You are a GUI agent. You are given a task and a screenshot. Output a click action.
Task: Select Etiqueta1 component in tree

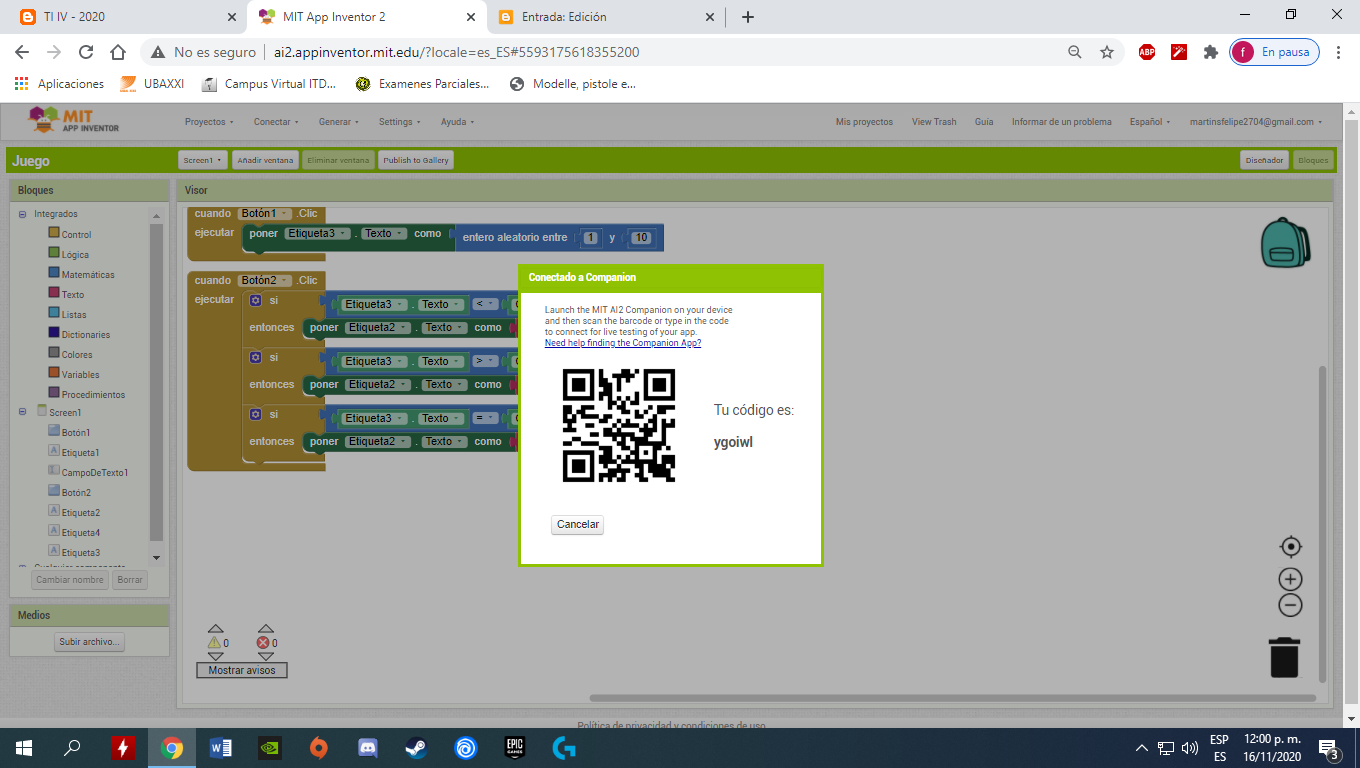click(80, 452)
